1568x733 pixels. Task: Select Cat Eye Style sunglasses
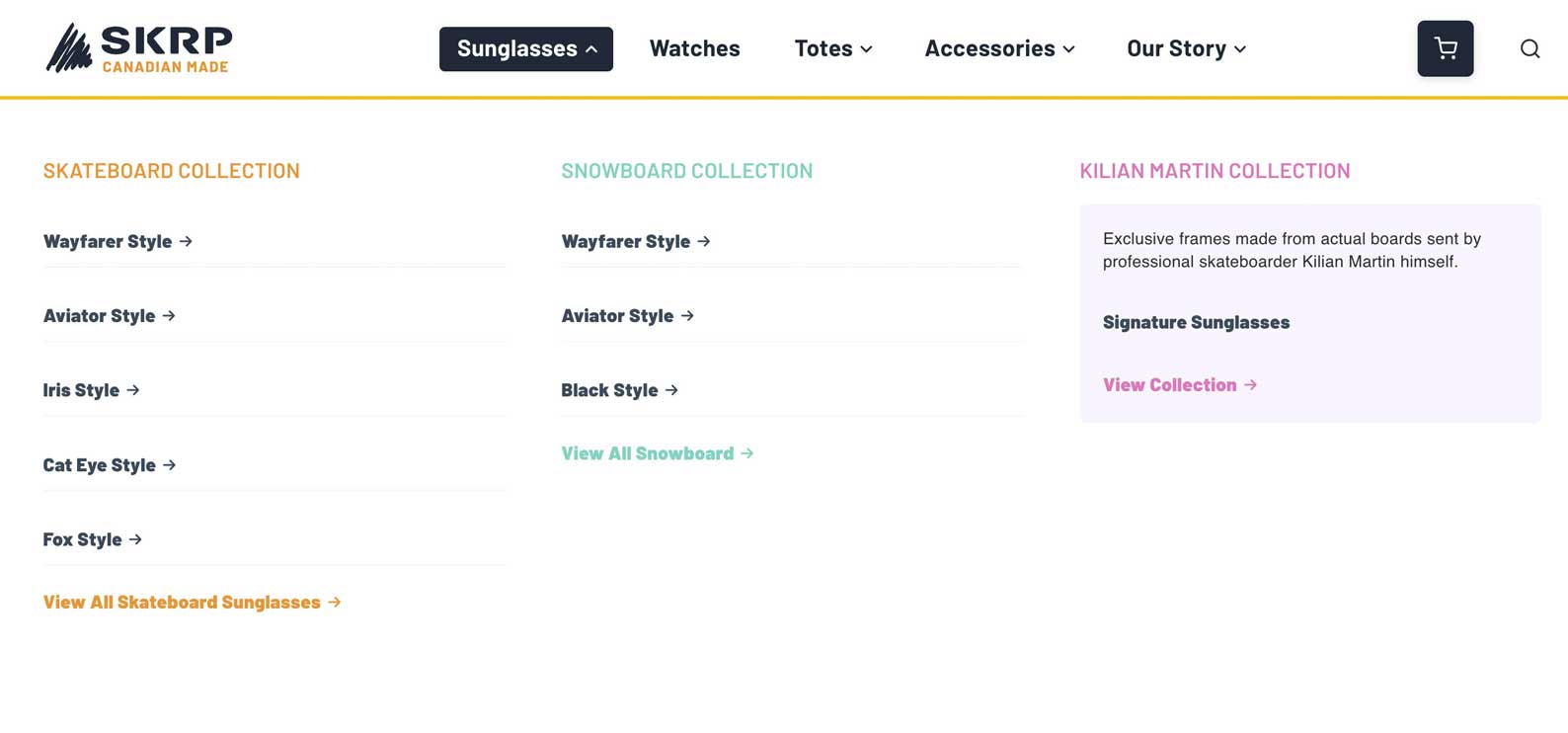(x=110, y=465)
